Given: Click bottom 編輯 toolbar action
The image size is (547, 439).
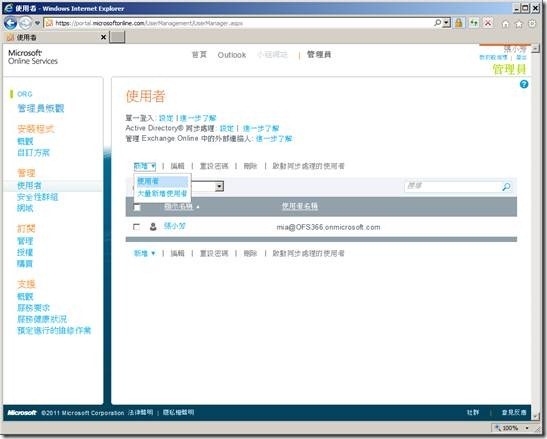Looking at the screenshot, I should point(177,253).
